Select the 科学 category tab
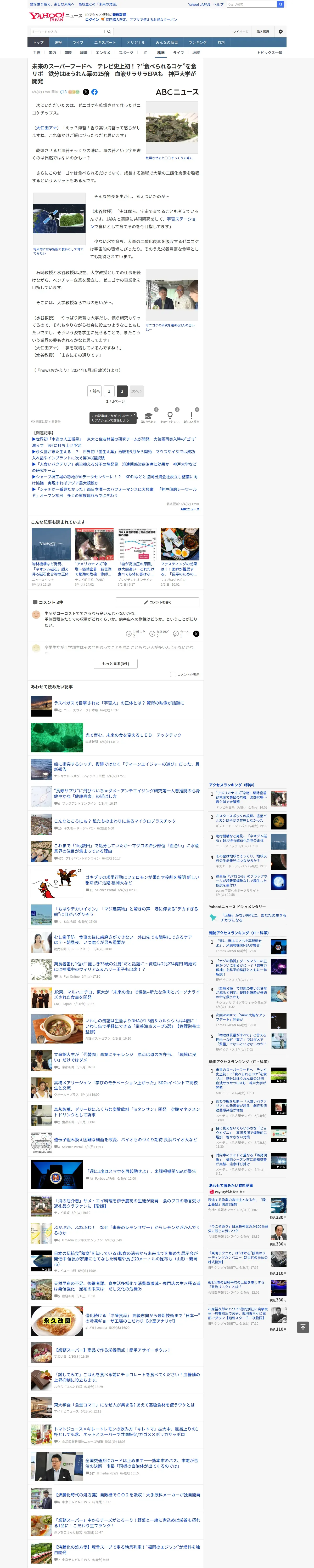 tap(161, 53)
